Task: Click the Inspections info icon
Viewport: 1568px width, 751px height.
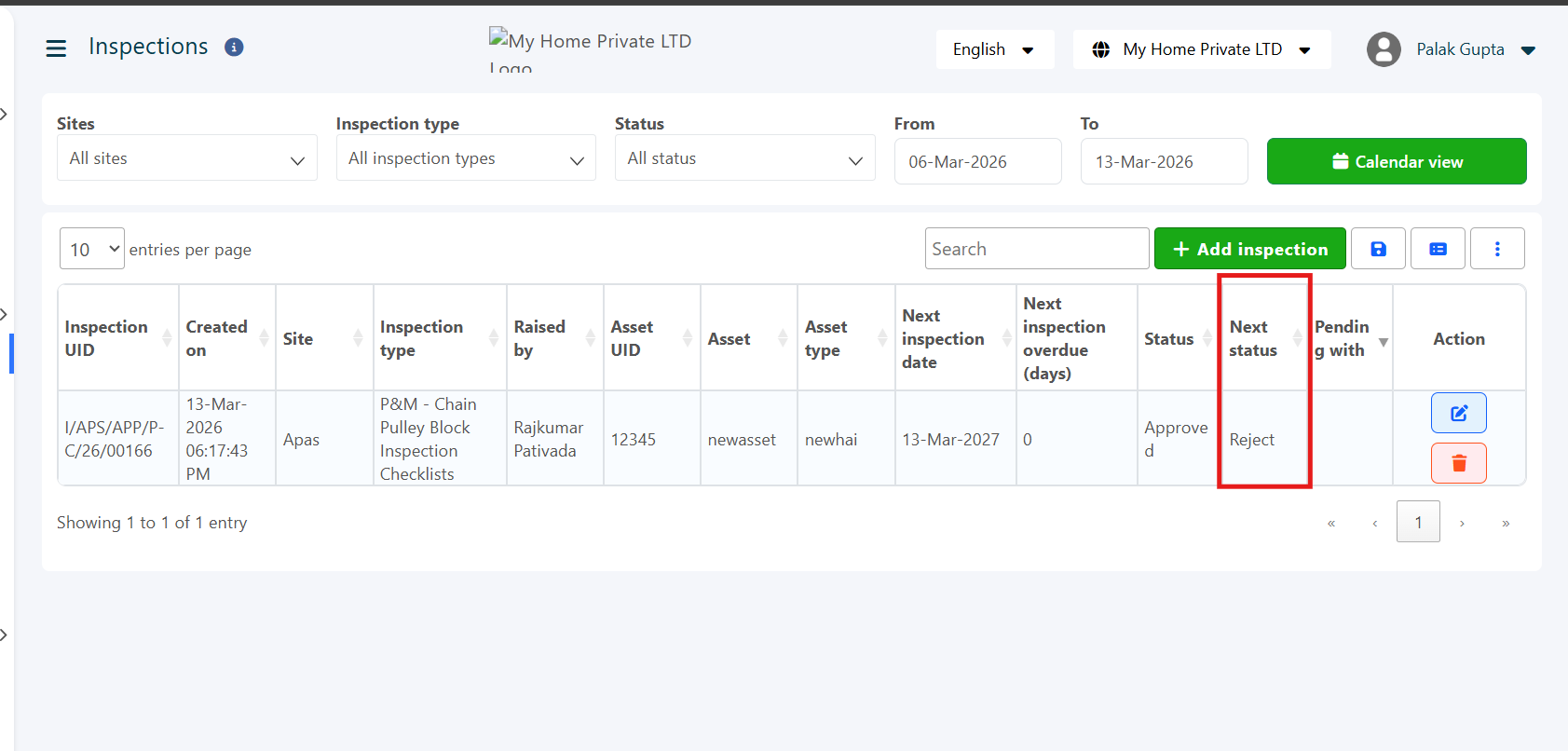Action: (234, 48)
